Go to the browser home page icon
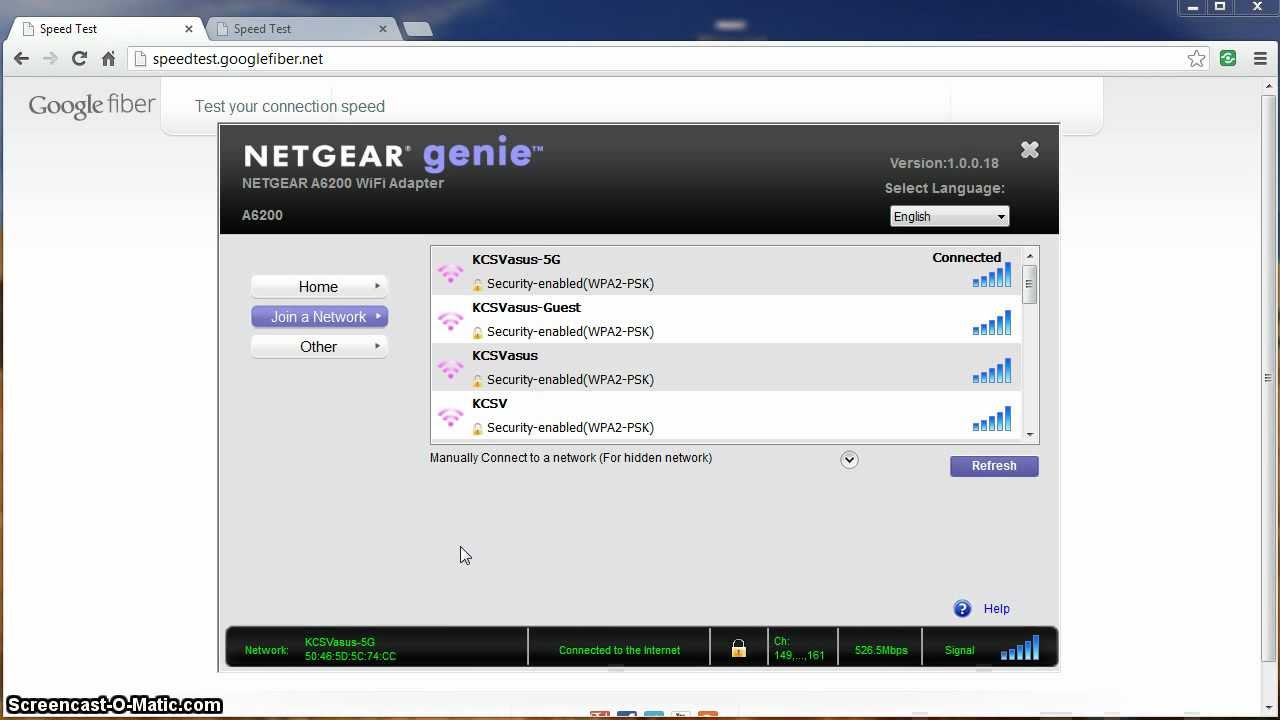This screenshot has height=720, width=1280. coord(108,59)
